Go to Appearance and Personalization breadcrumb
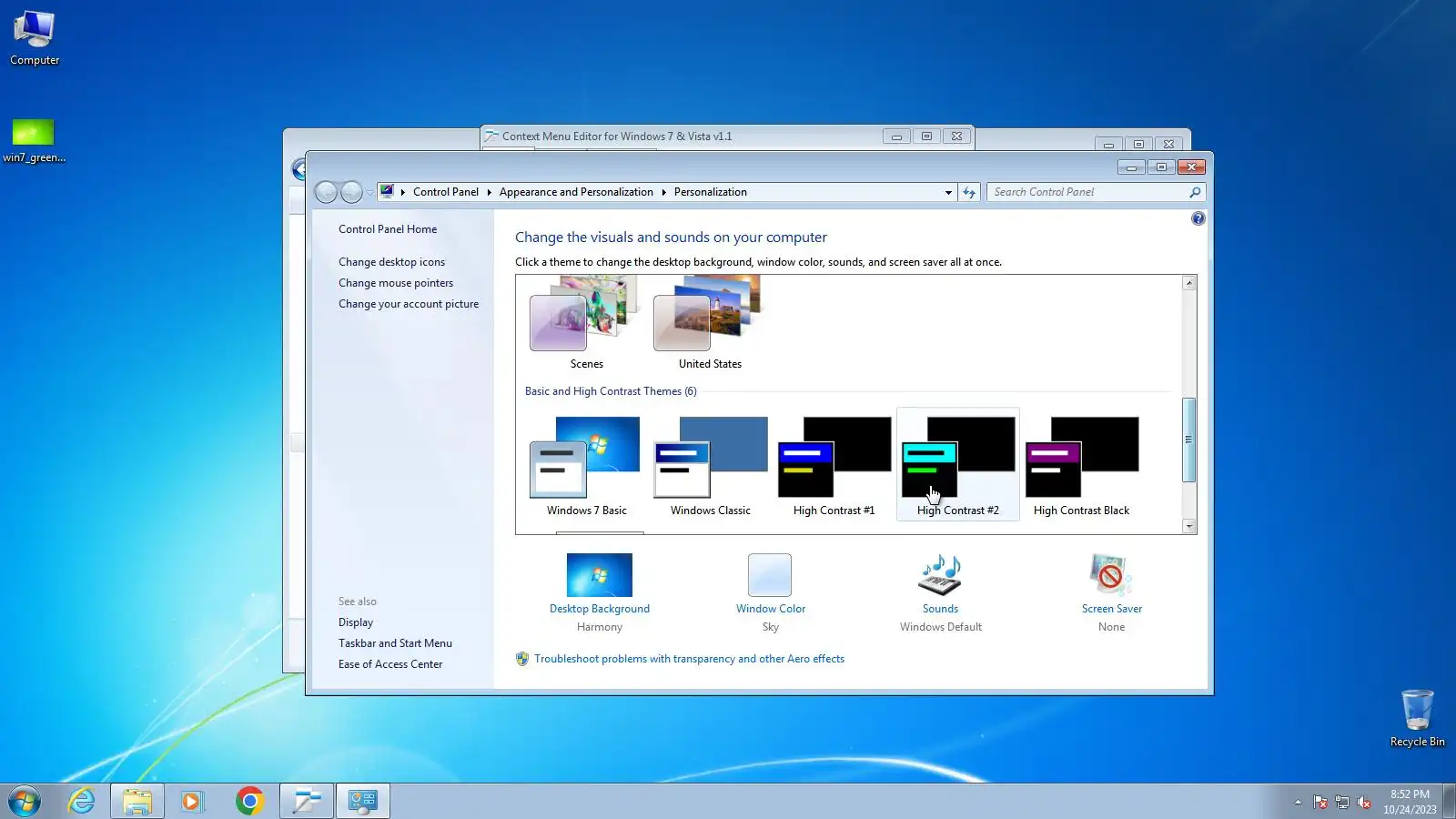1456x819 pixels. [x=576, y=192]
